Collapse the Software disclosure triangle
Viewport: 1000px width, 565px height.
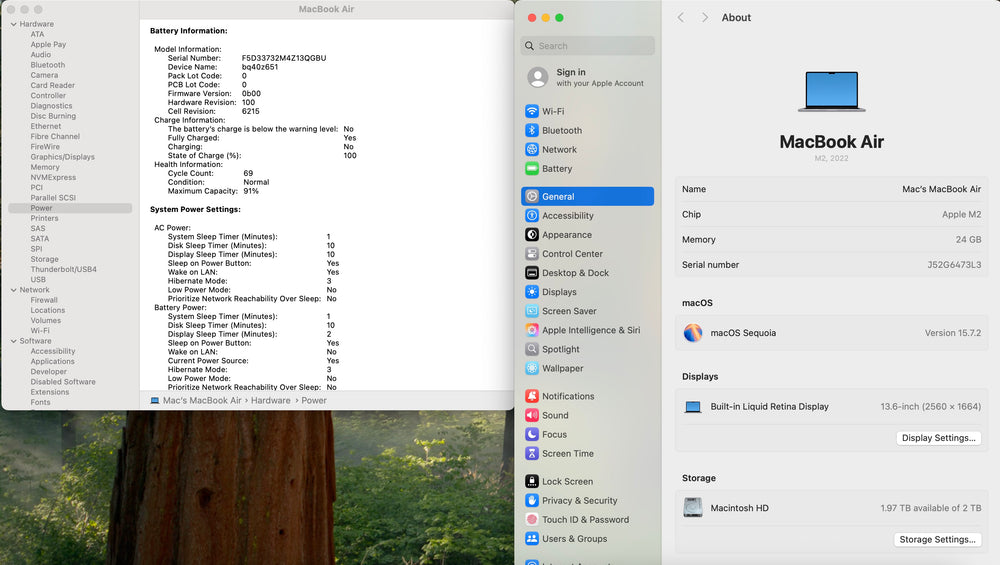[x=13, y=341]
